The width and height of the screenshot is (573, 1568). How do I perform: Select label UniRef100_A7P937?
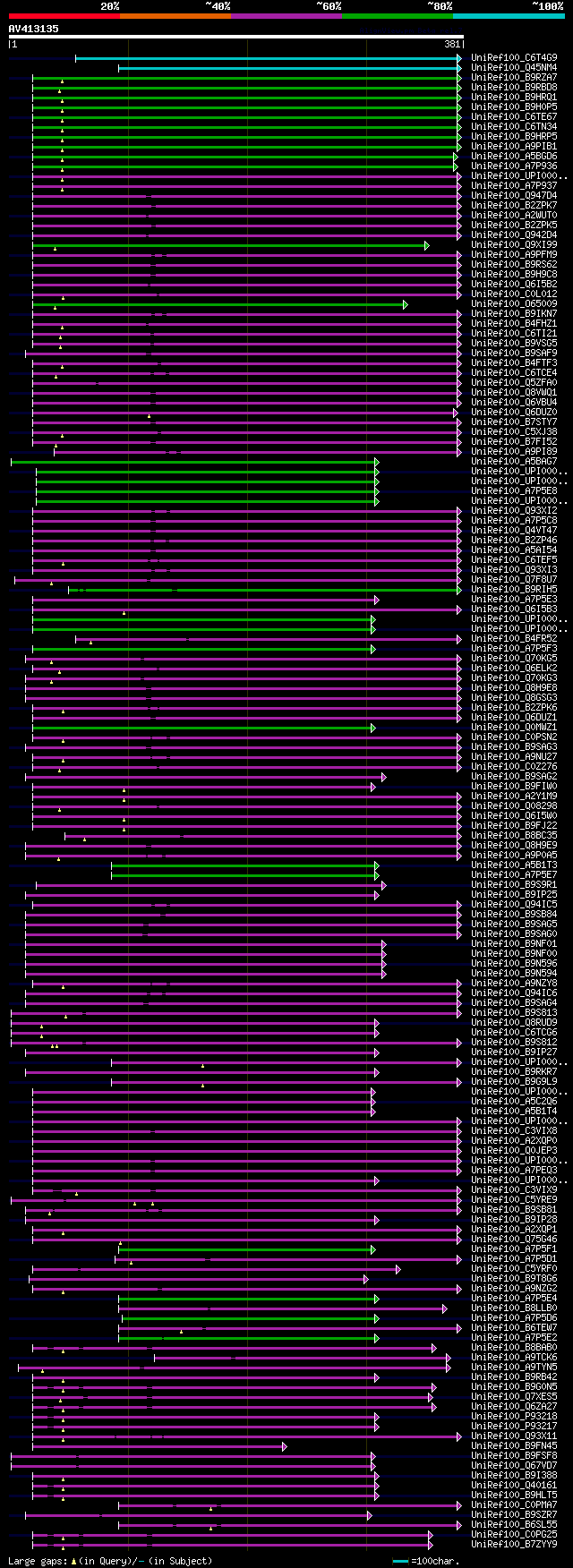pos(514,185)
